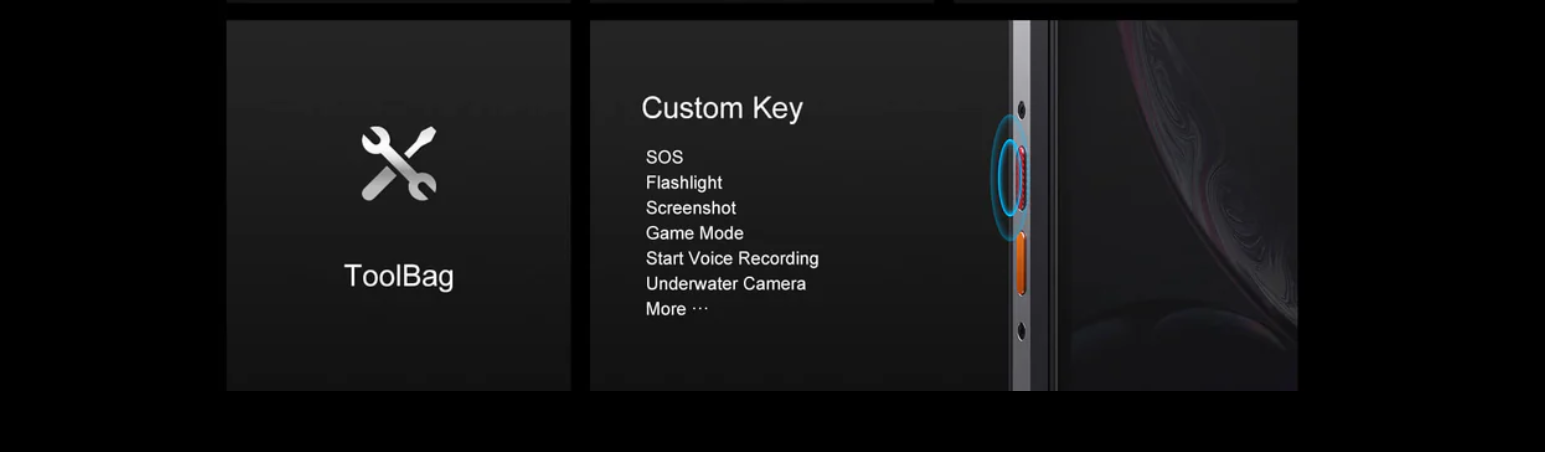
Task: Select Underwater Camera option
Action: tap(726, 283)
